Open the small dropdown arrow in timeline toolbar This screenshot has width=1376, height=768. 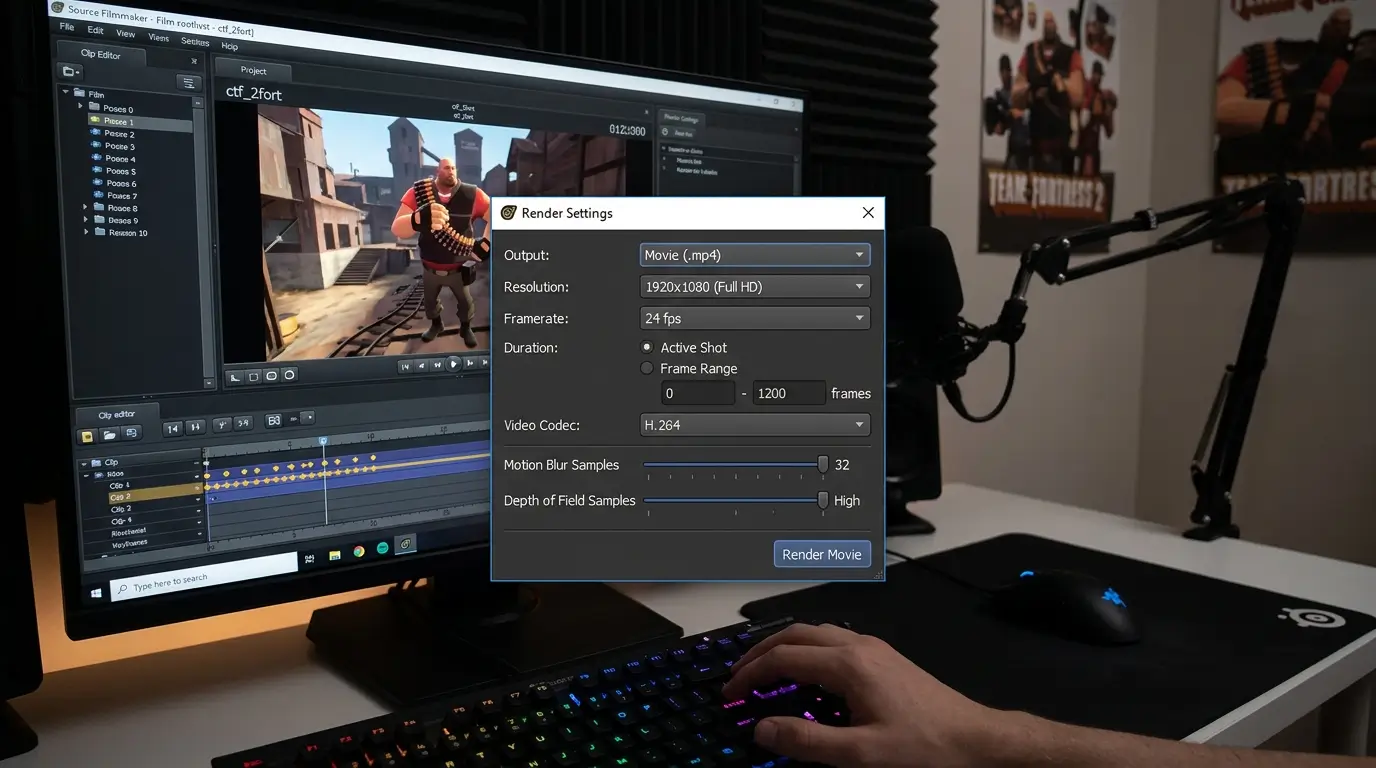pos(307,418)
